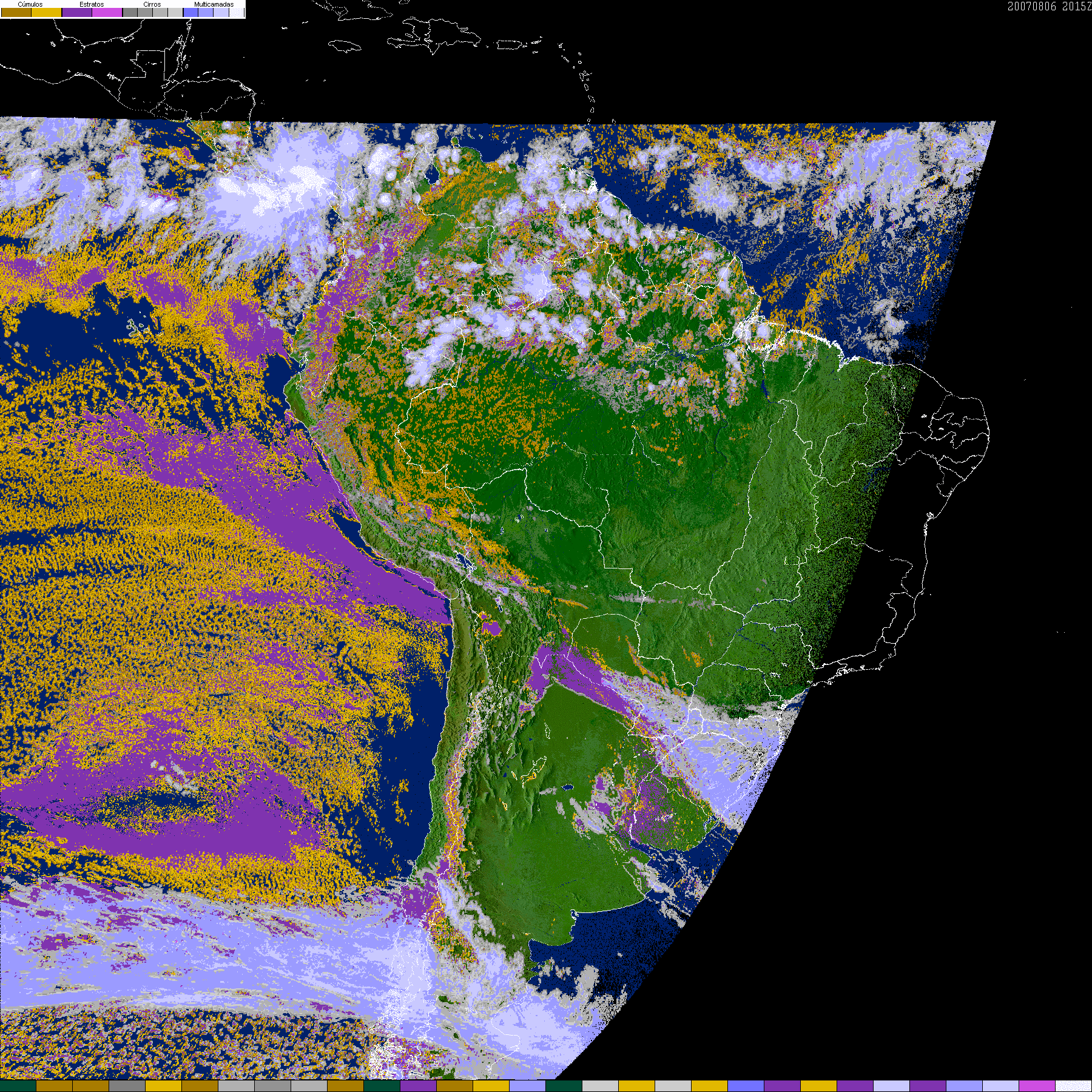Click the "Multicamadas" legend label

coord(214,4)
